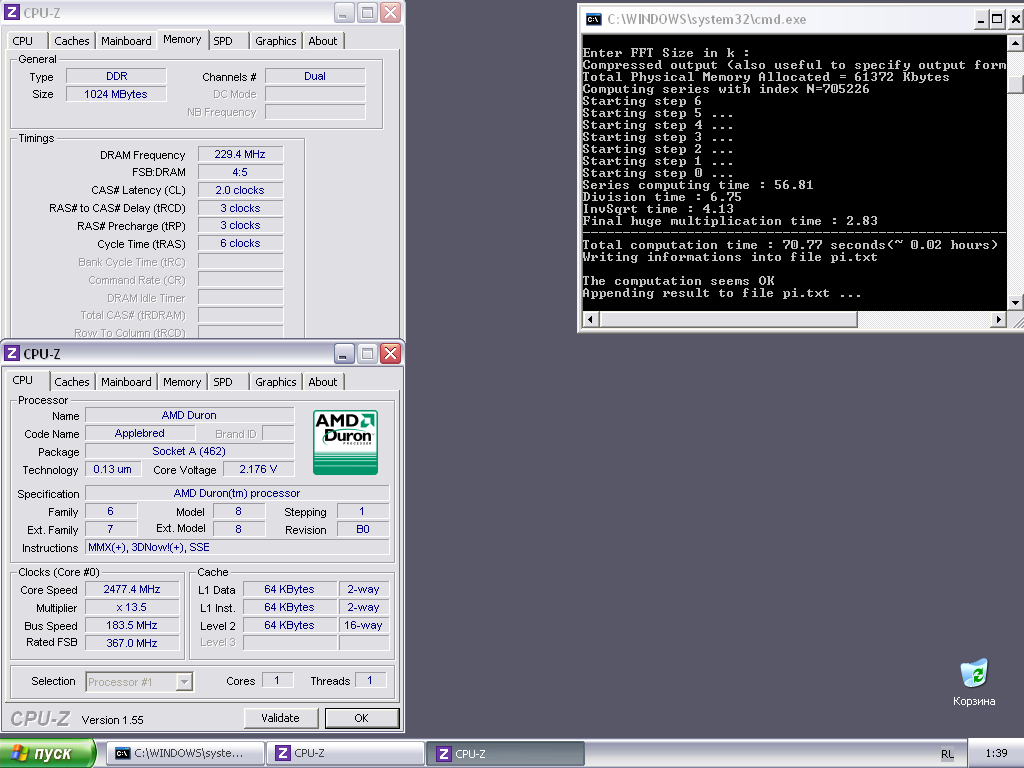Maximize the cmd.exe window
Screen dimensions: 1024x768
coord(997,19)
